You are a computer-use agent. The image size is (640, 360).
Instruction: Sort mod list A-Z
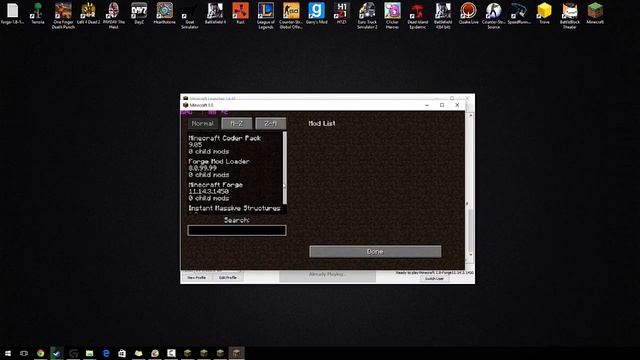coord(237,124)
